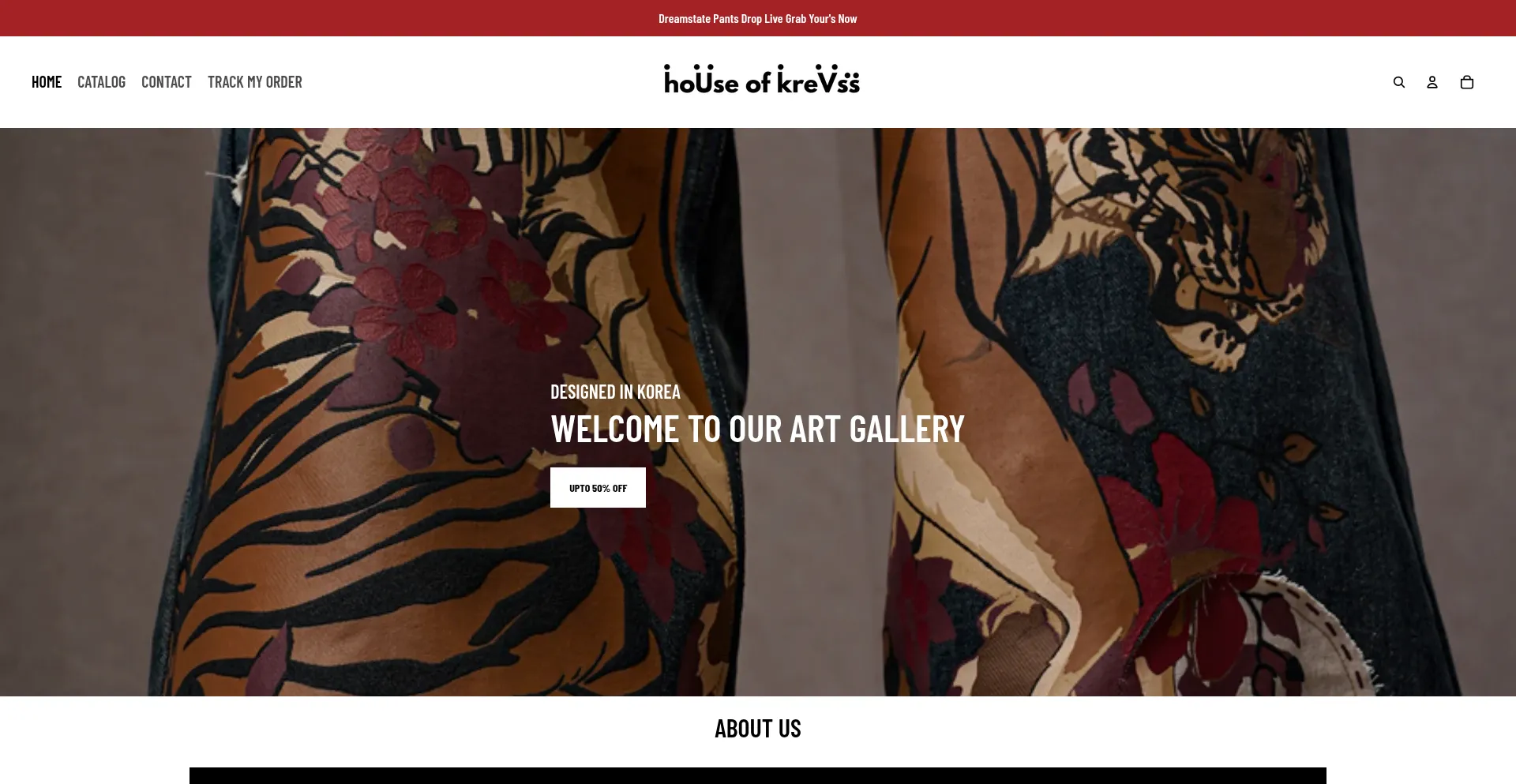
Task: Click the house of krevss logo
Action: 761,79
